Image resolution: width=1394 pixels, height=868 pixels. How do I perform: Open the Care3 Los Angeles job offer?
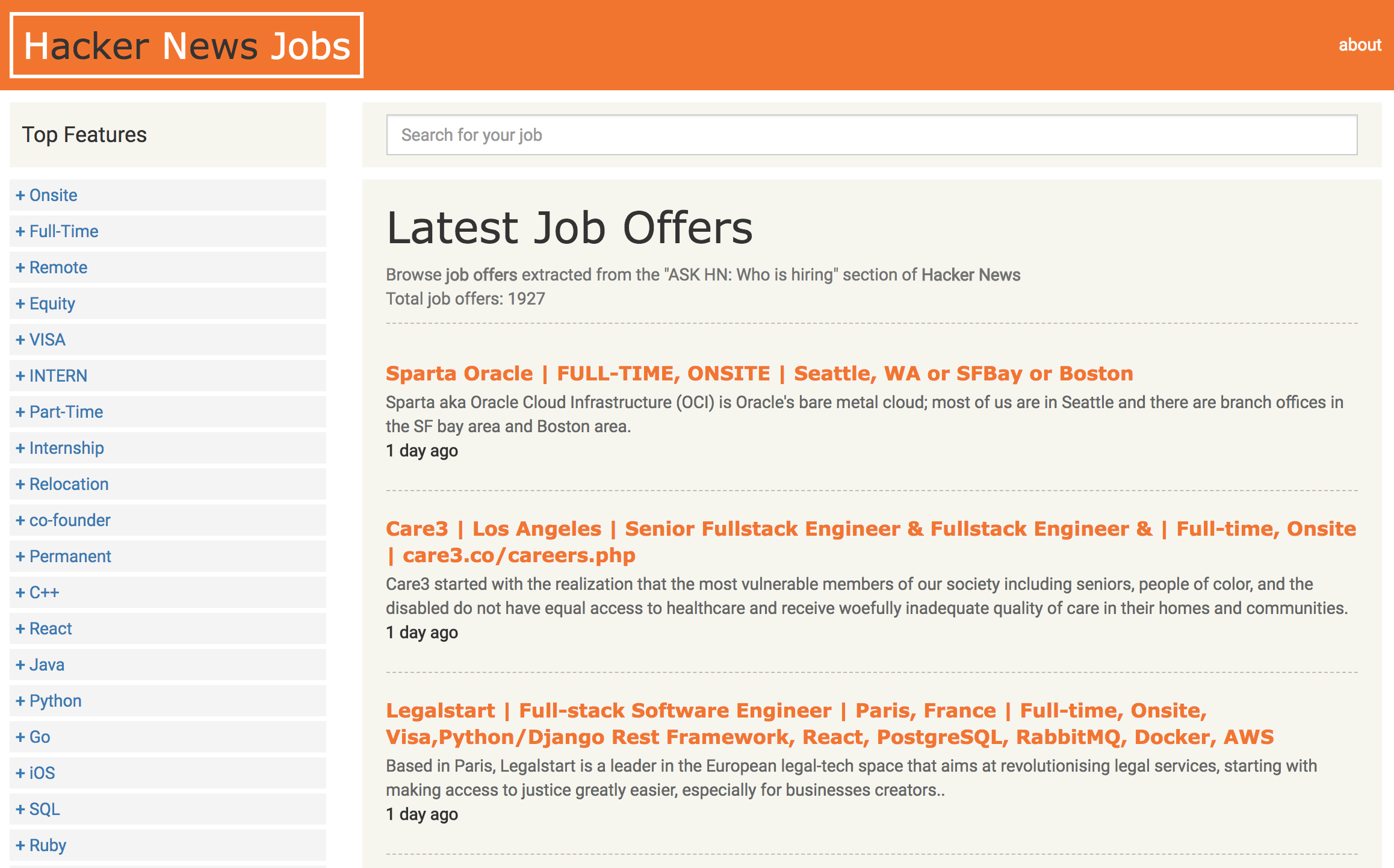pyautogui.click(x=871, y=542)
